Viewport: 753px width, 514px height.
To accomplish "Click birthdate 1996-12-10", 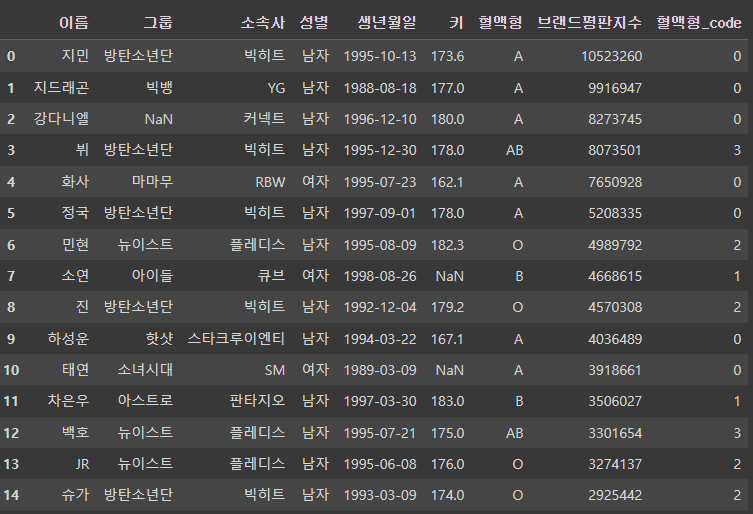I will click(380, 119).
